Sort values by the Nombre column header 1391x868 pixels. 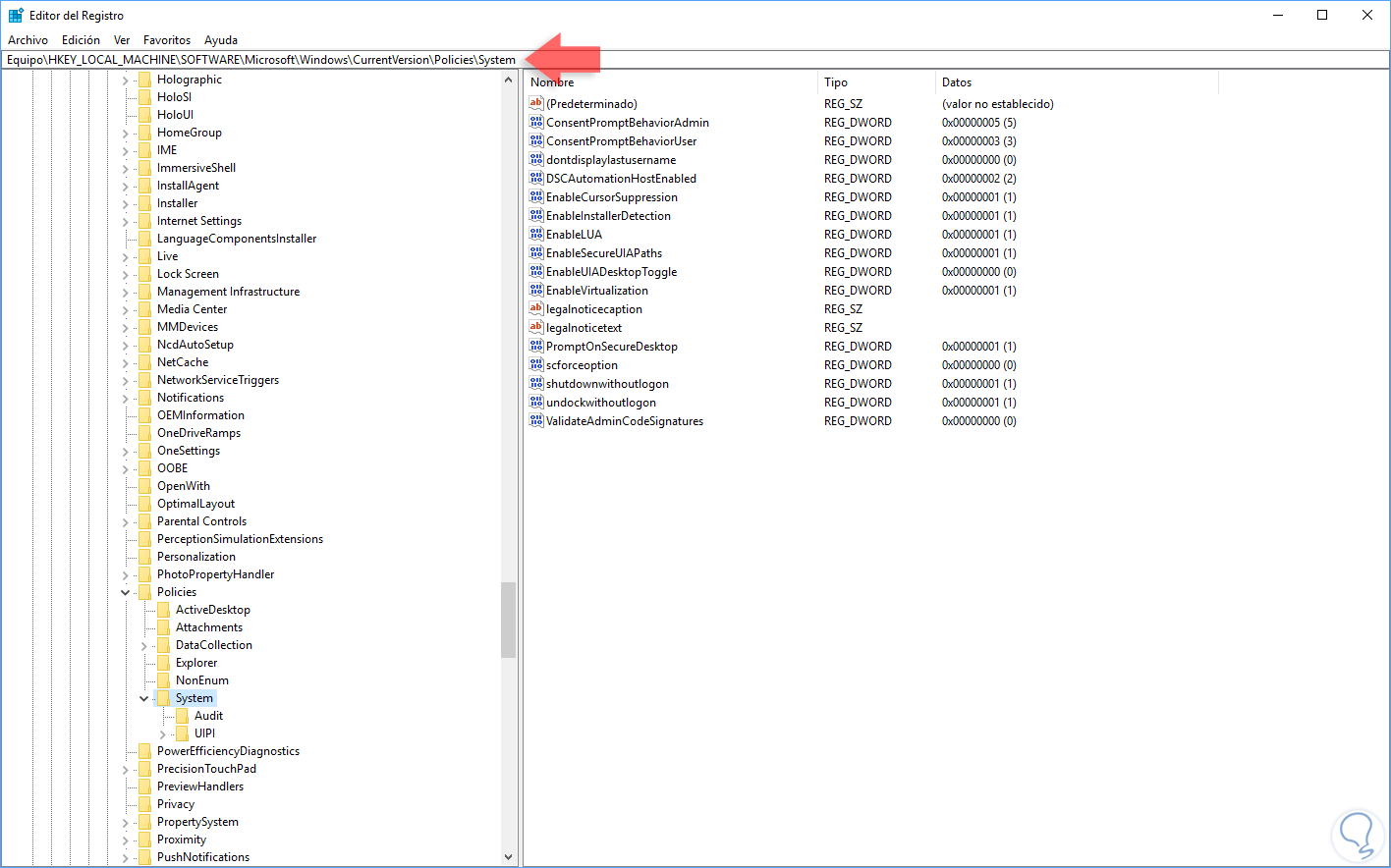(671, 82)
